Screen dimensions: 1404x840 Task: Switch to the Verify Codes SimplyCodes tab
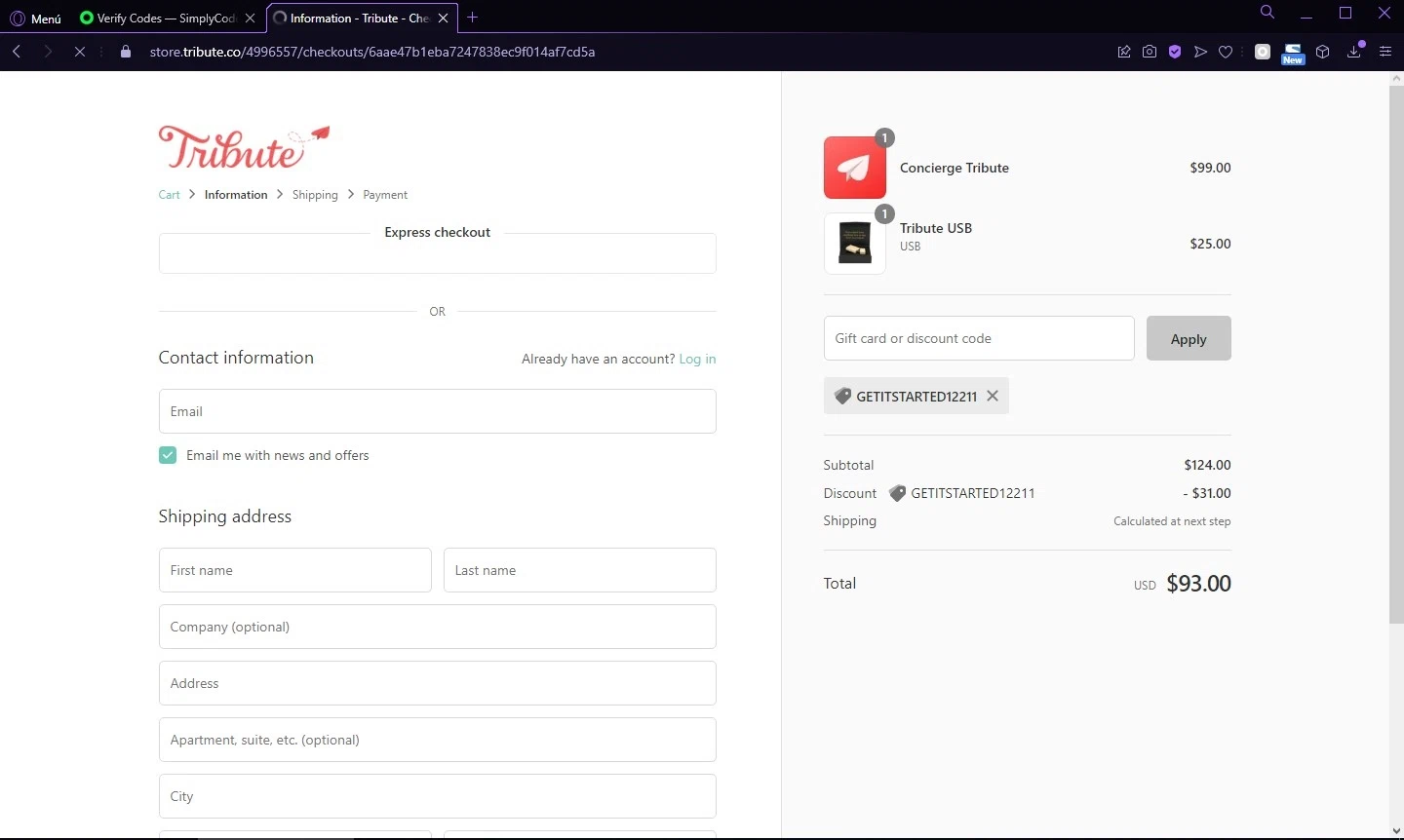tap(156, 18)
